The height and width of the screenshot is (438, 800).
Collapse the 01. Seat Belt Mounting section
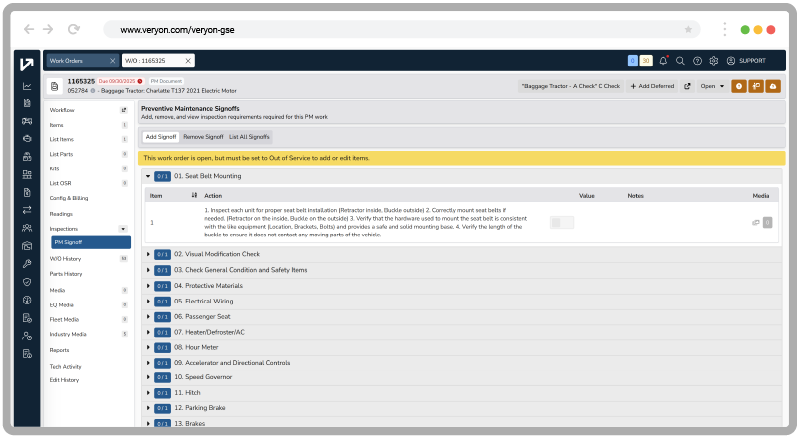(149, 176)
